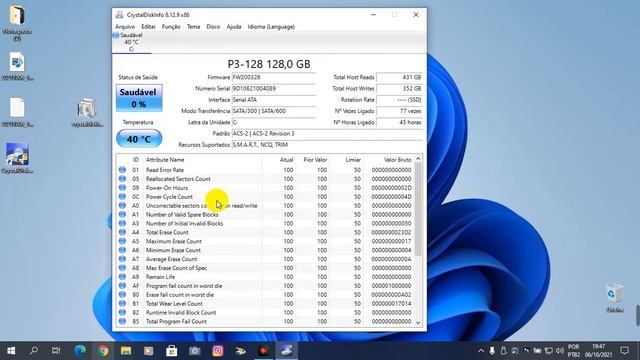The width and height of the screenshot is (640, 360).
Task: Open the Arquivo menu
Action: click(125, 27)
